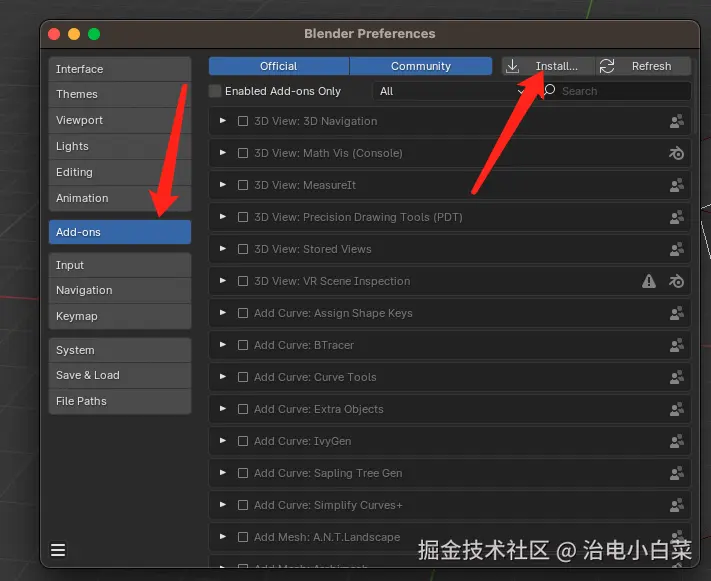The width and height of the screenshot is (711, 581).
Task: Expand VR Scene Inspection add-on details
Action: [x=223, y=281]
